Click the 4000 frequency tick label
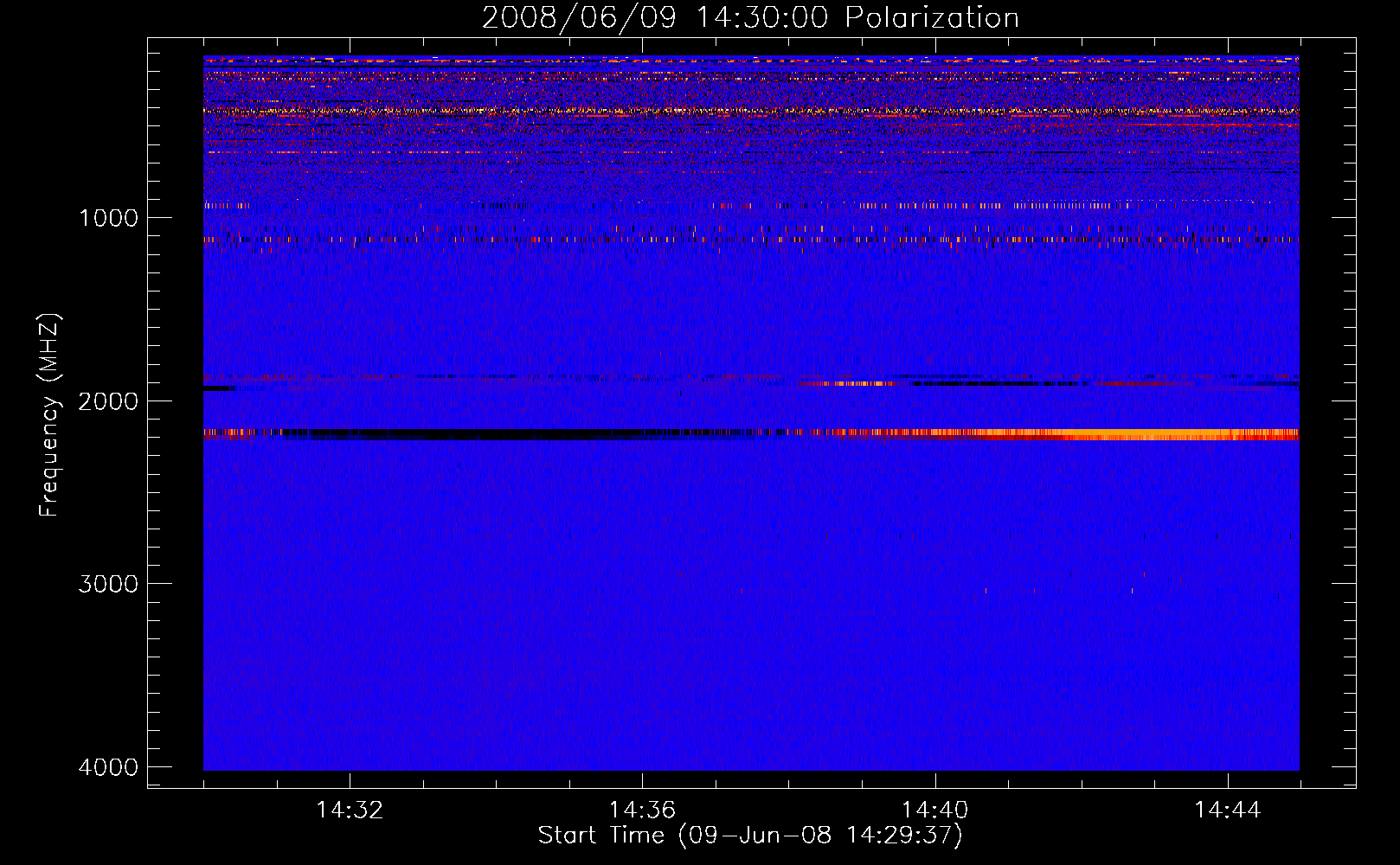The image size is (1400, 865). pos(108,767)
